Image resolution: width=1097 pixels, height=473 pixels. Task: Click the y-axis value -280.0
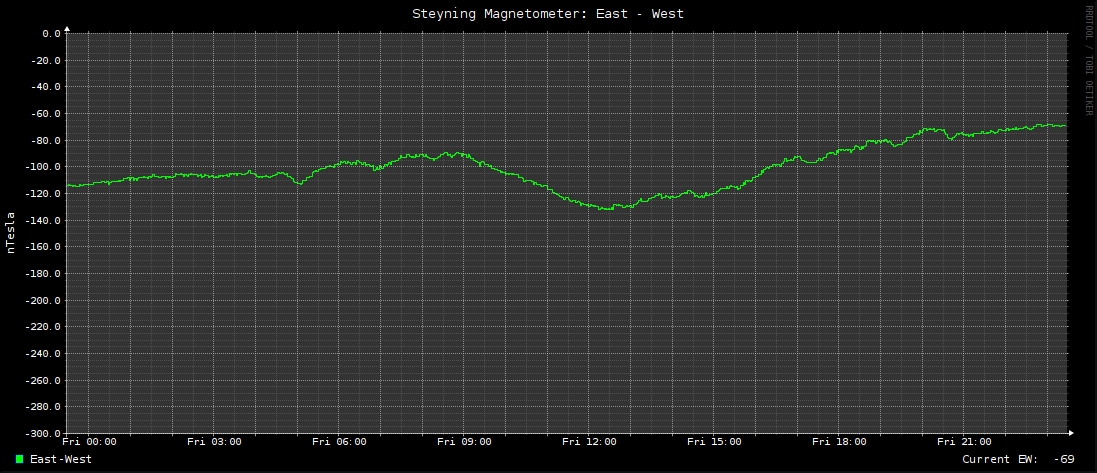pyautogui.click(x=42, y=407)
